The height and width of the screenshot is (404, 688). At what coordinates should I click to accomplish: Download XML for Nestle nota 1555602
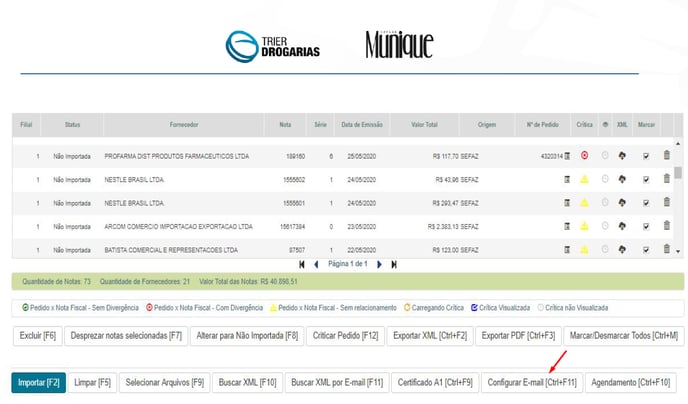[x=622, y=179]
